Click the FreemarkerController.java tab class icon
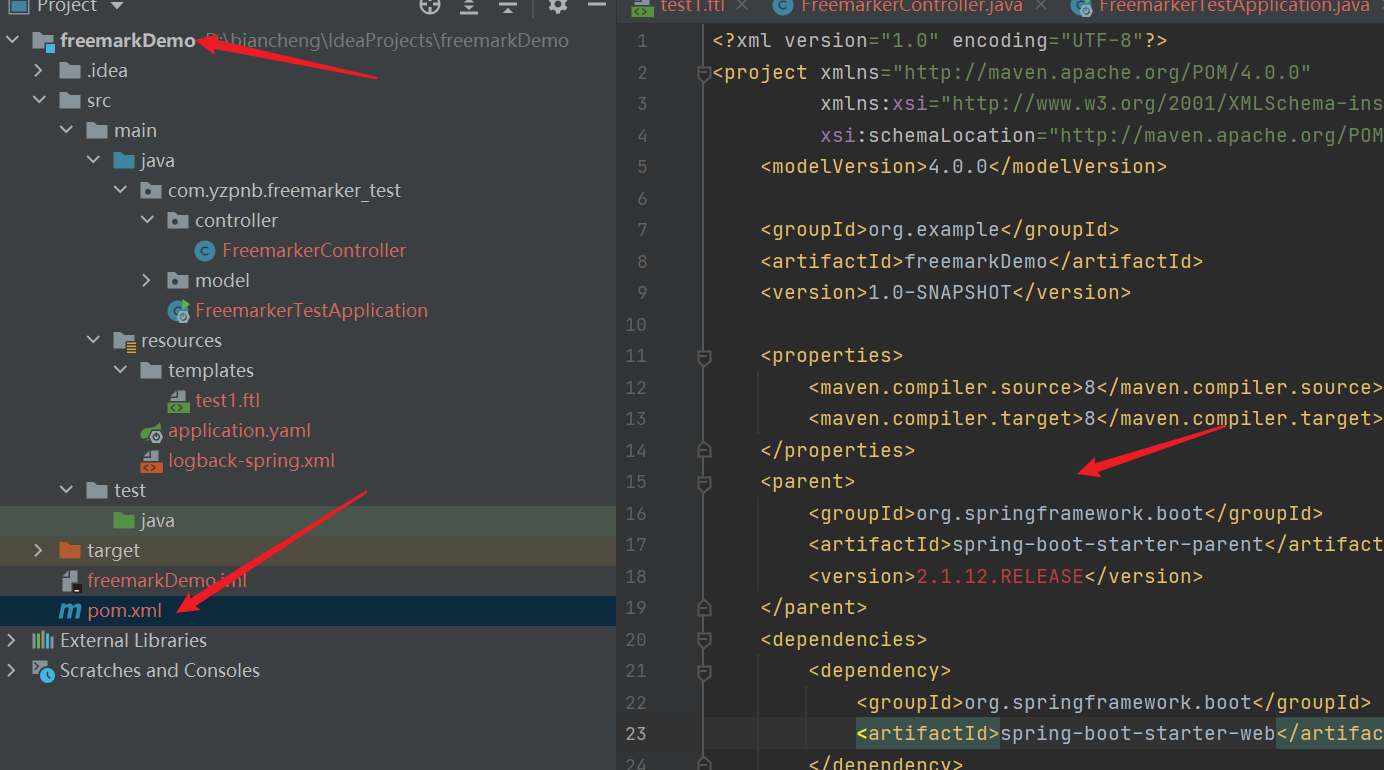Image resolution: width=1384 pixels, height=770 pixels. [x=784, y=7]
